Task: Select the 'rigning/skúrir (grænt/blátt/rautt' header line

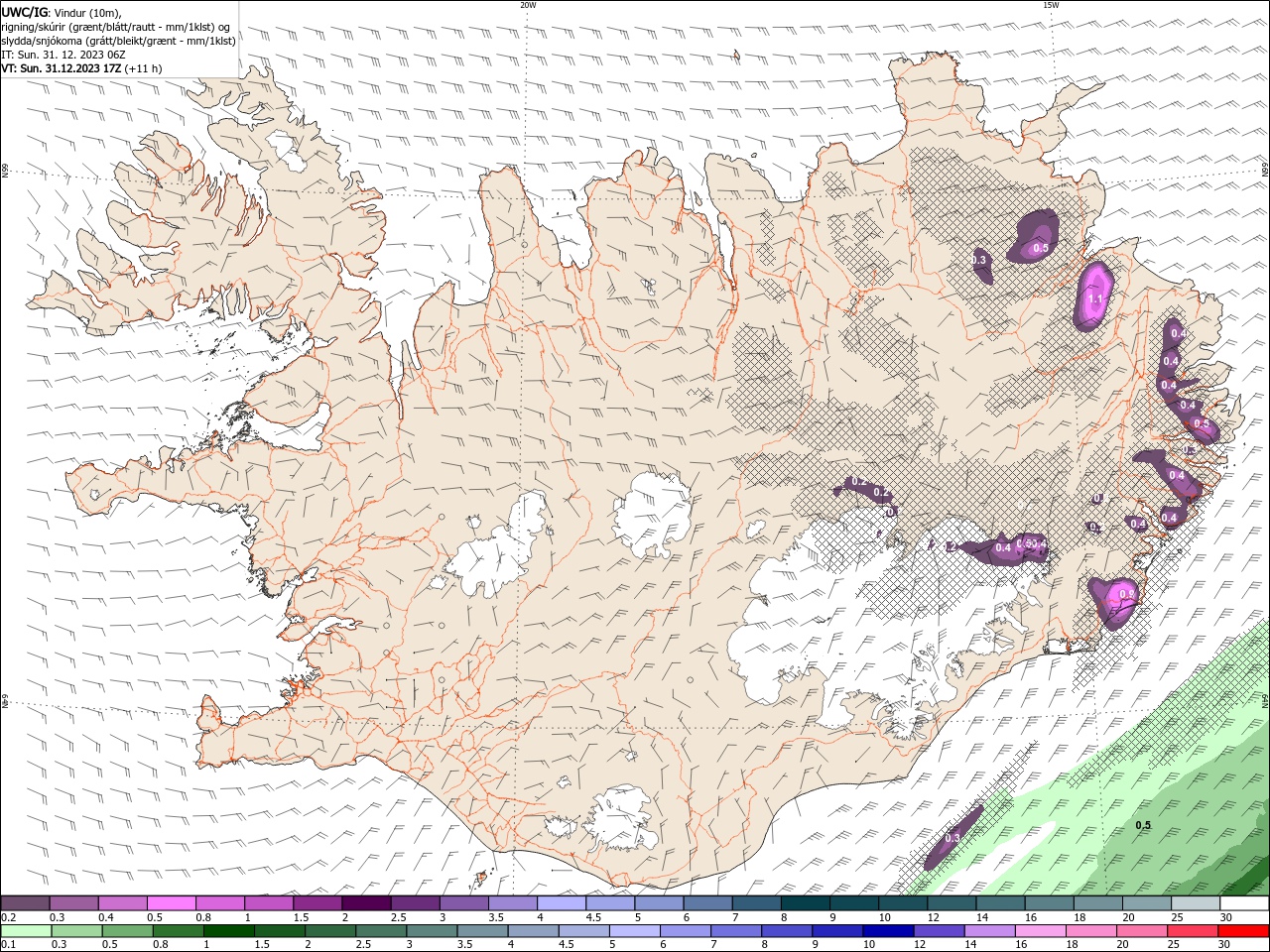Action: pyautogui.click(x=116, y=27)
